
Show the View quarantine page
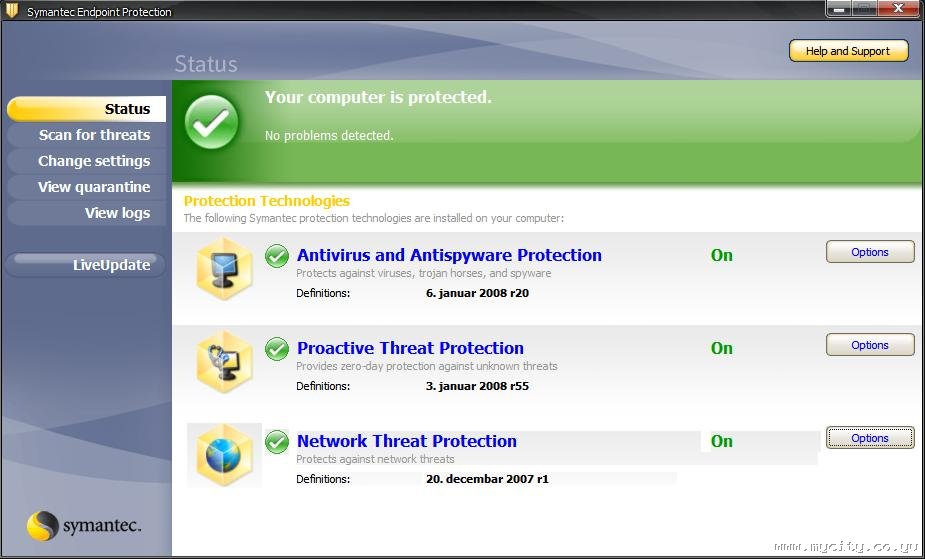[86, 187]
